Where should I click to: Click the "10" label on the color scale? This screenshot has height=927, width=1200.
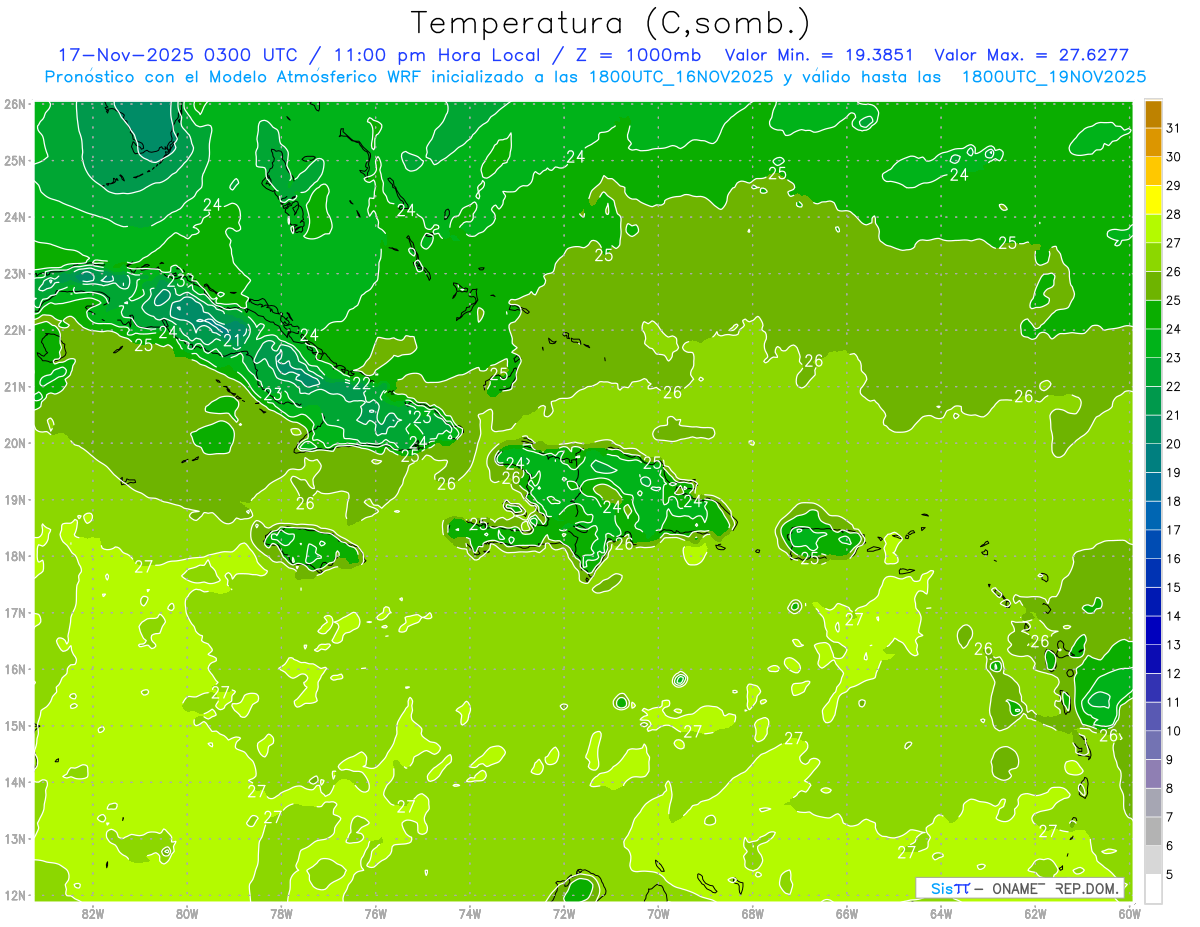pyautogui.click(x=1173, y=731)
